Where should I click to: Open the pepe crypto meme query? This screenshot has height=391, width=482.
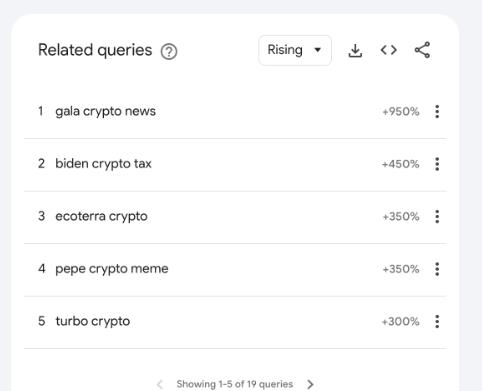pyautogui.click(x=112, y=269)
